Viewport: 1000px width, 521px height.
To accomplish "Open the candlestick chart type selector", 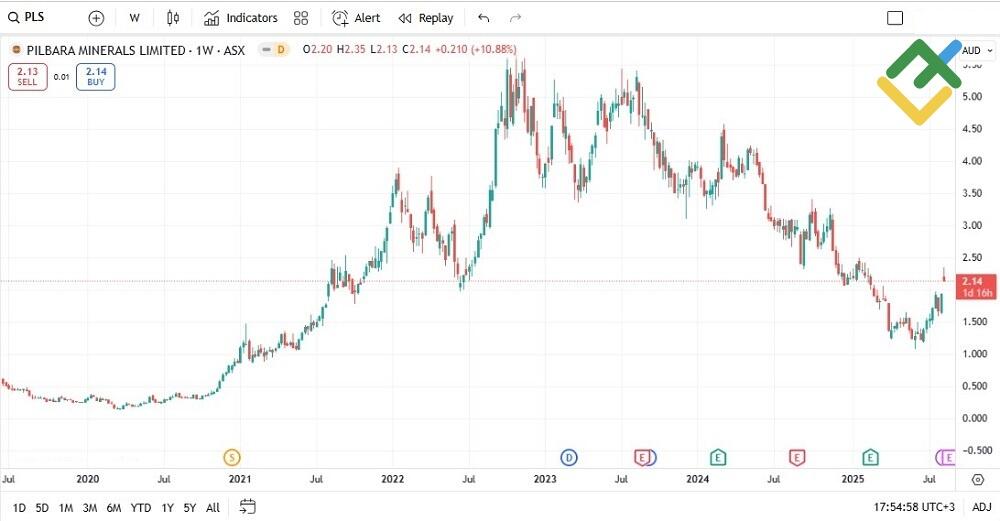I will coord(173,18).
